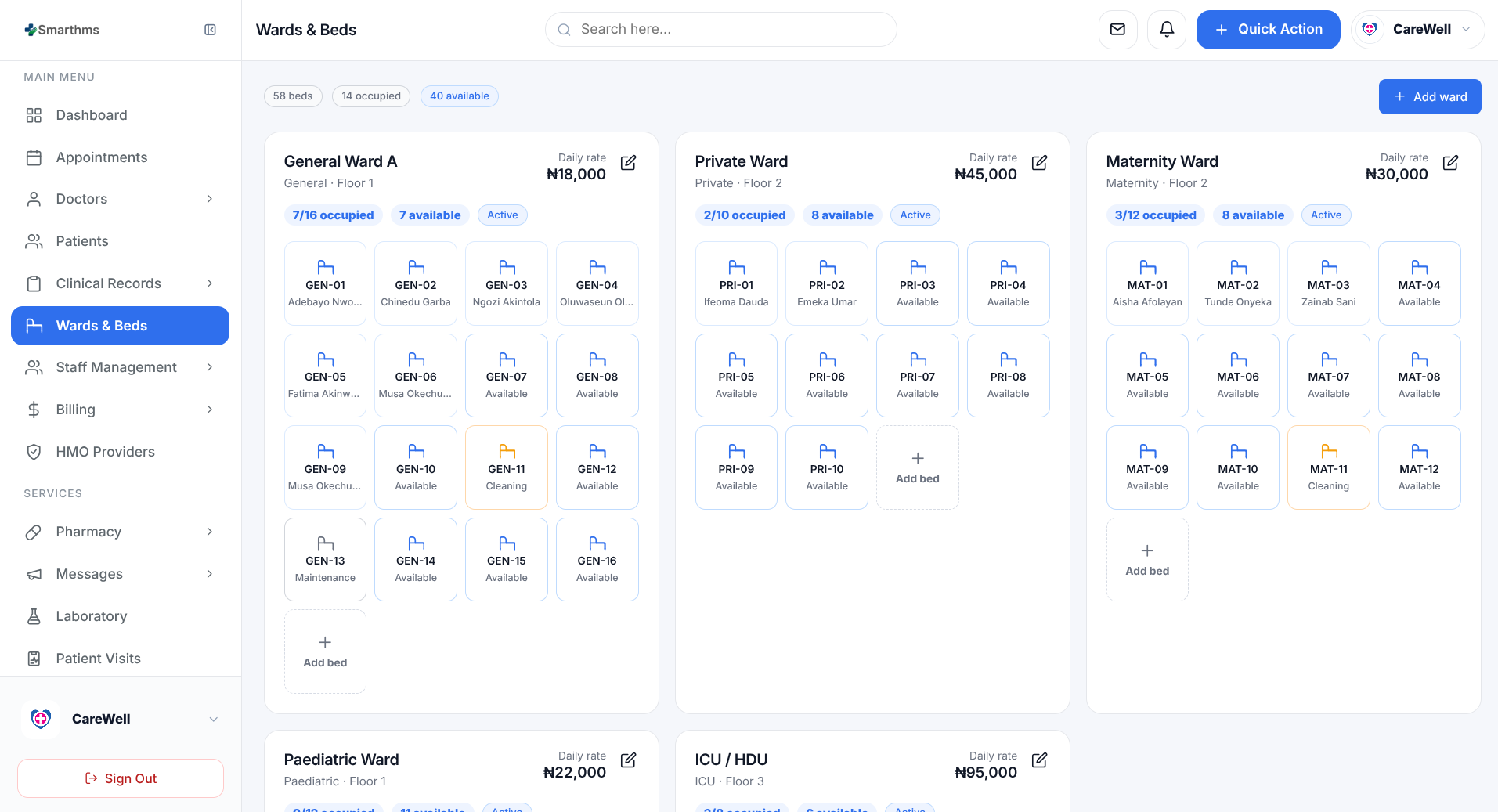Click the 40 available filter chip

coord(460,96)
